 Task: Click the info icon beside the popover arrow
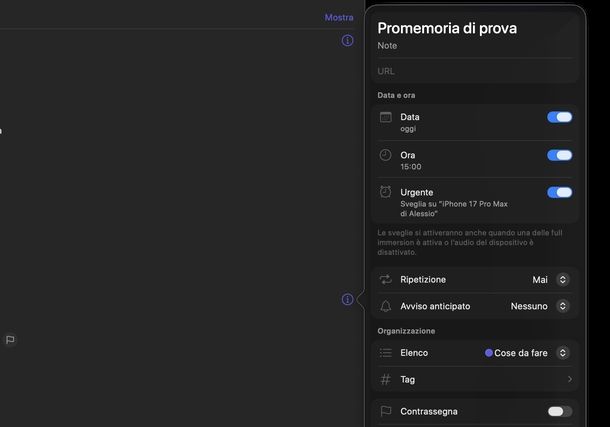[347, 299]
